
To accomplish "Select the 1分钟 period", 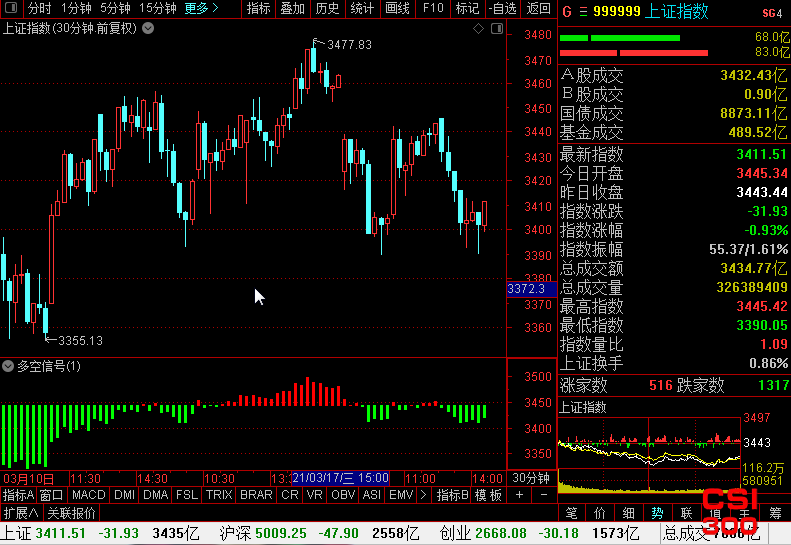I will [76, 8].
